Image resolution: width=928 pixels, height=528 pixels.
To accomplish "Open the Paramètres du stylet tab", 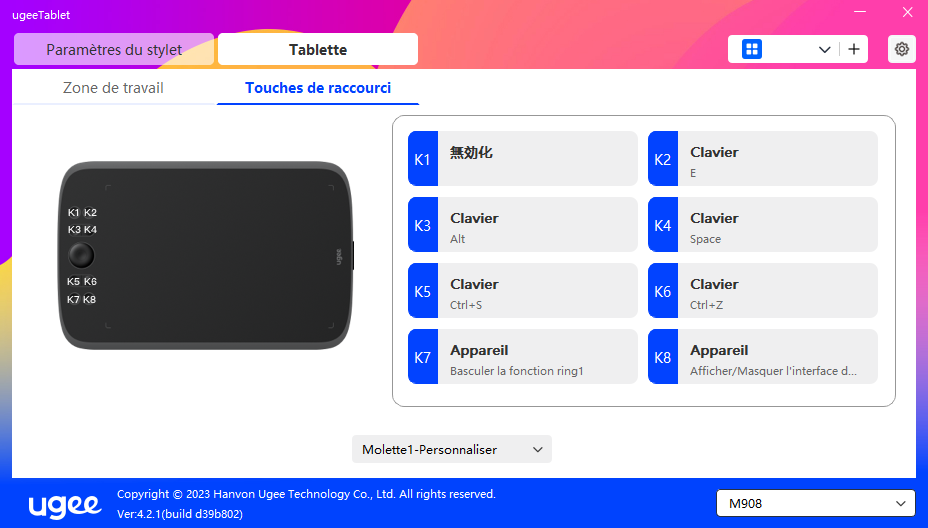I will [114, 49].
